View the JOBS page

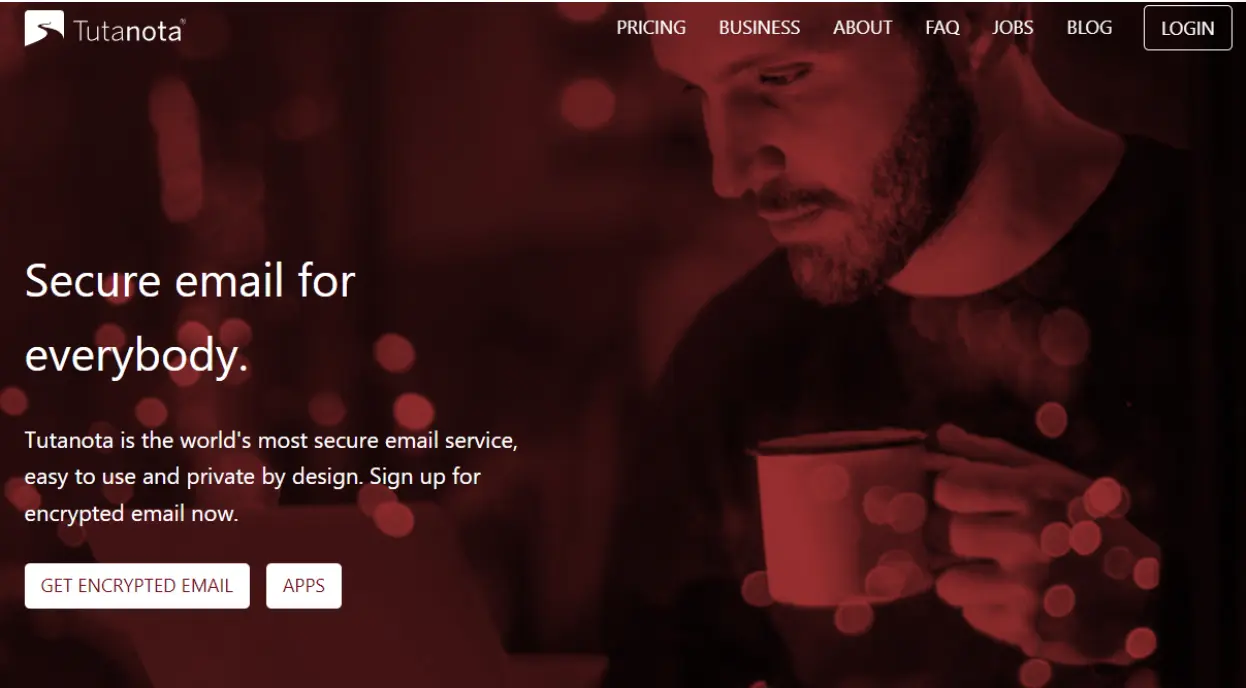(x=1013, y=28)
